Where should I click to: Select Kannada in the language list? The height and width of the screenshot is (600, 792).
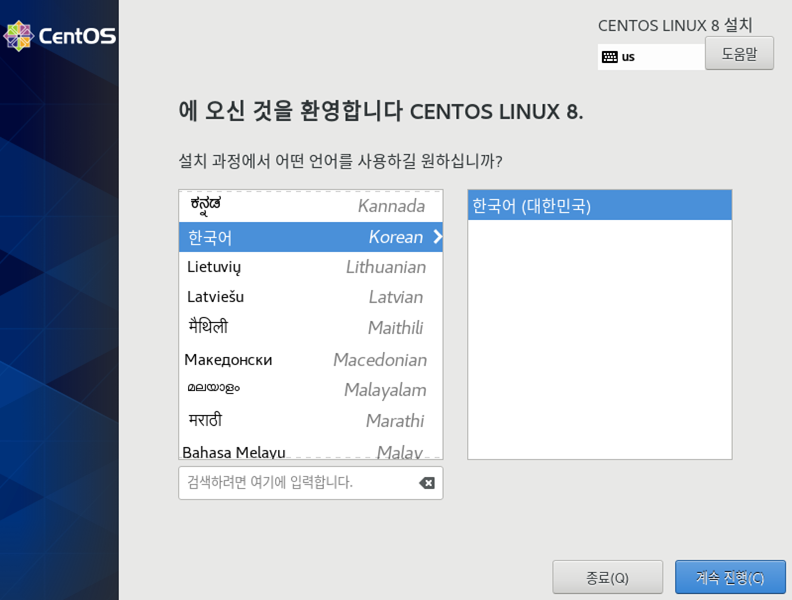coord(311,206)
